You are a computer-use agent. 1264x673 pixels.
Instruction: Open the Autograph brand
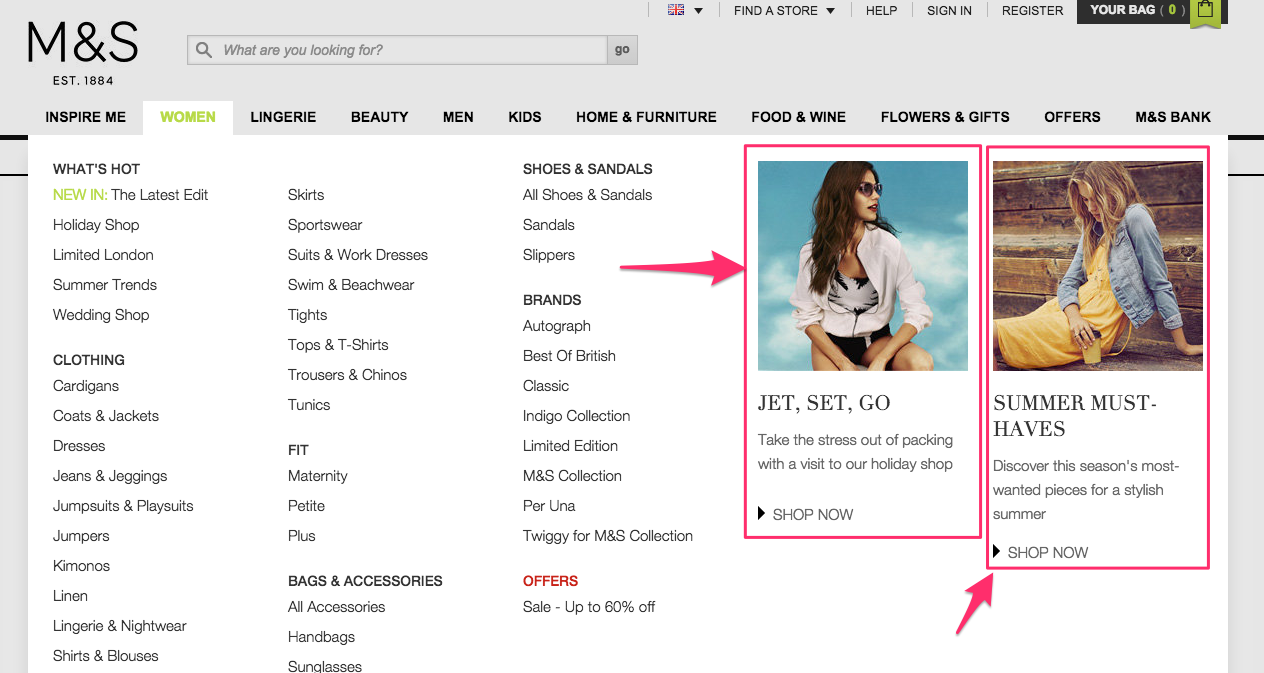557,326
